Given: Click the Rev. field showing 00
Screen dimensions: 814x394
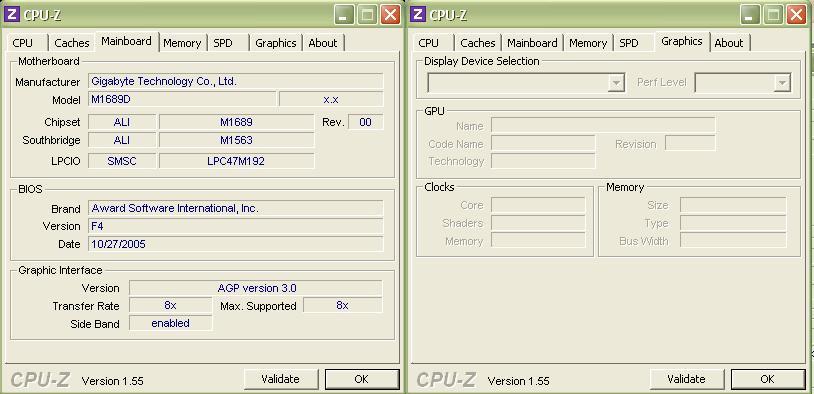Looking at the screenshot, I should 365,123.
